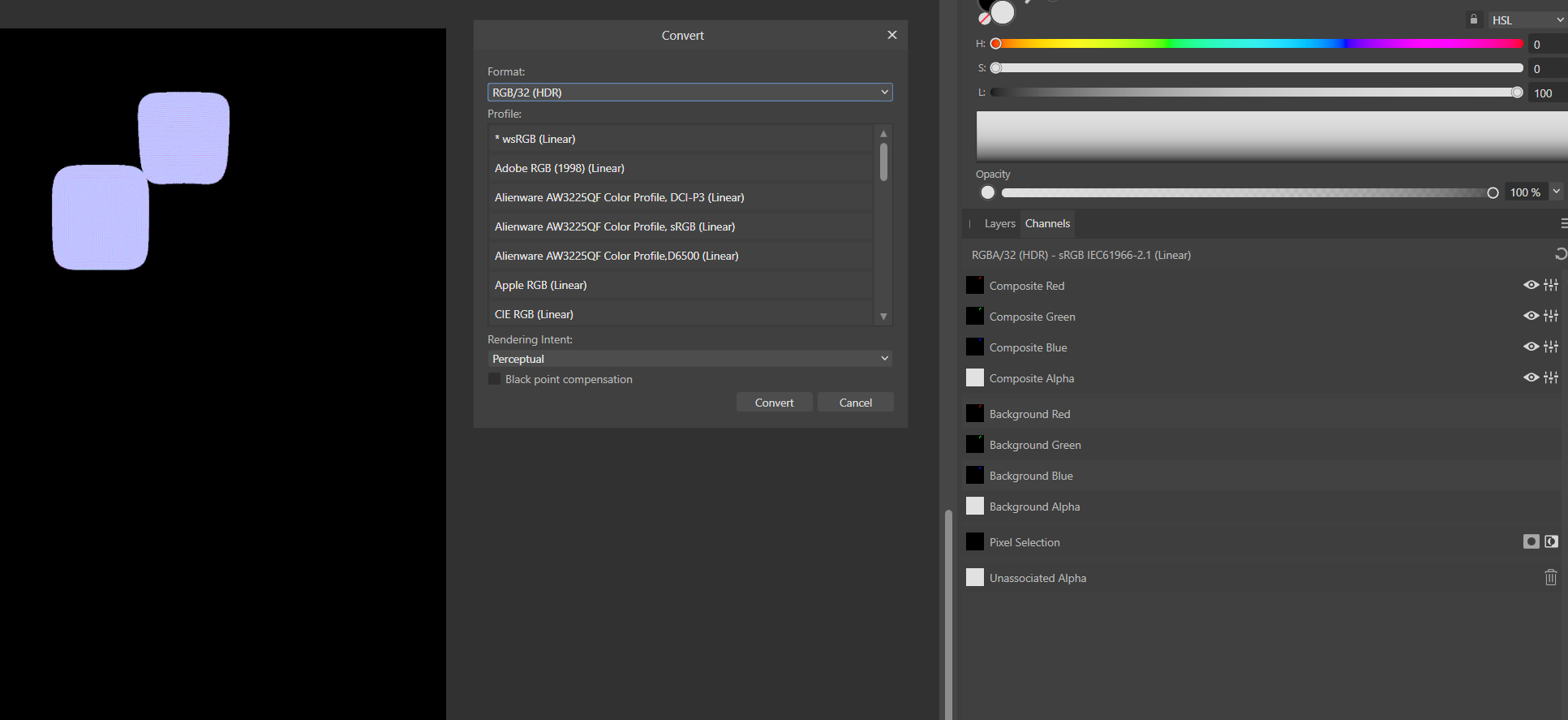
Task: Click the Pixel Selection invert icon
Action: click(x=1551, y=541)
